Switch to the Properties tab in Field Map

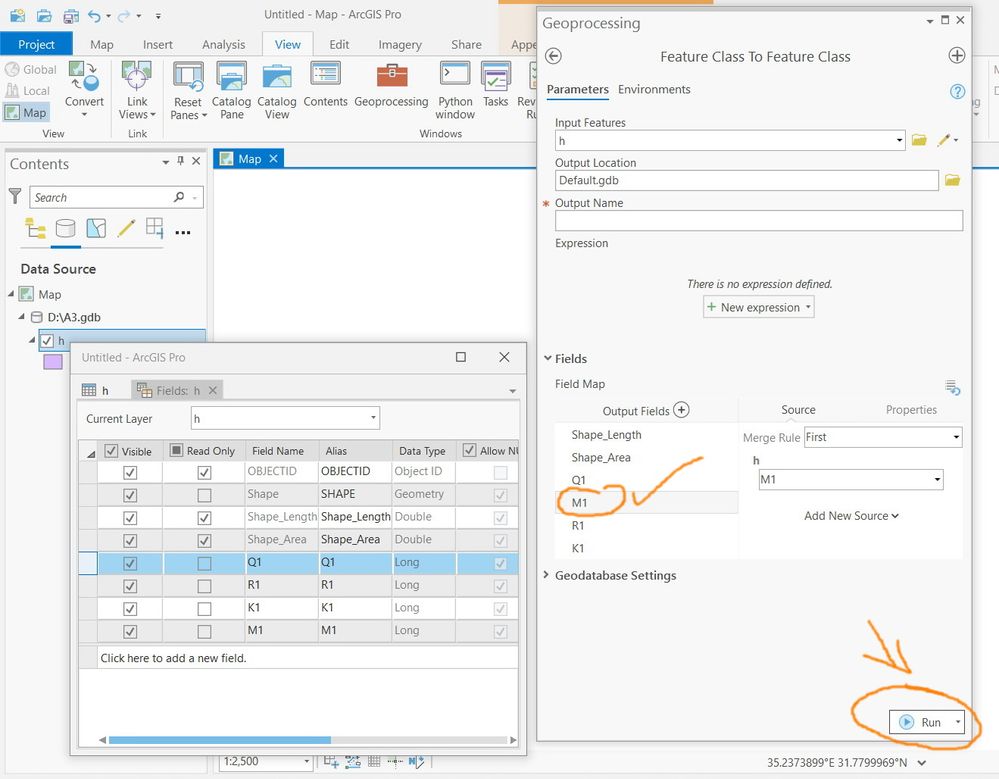tap(911, 410)
